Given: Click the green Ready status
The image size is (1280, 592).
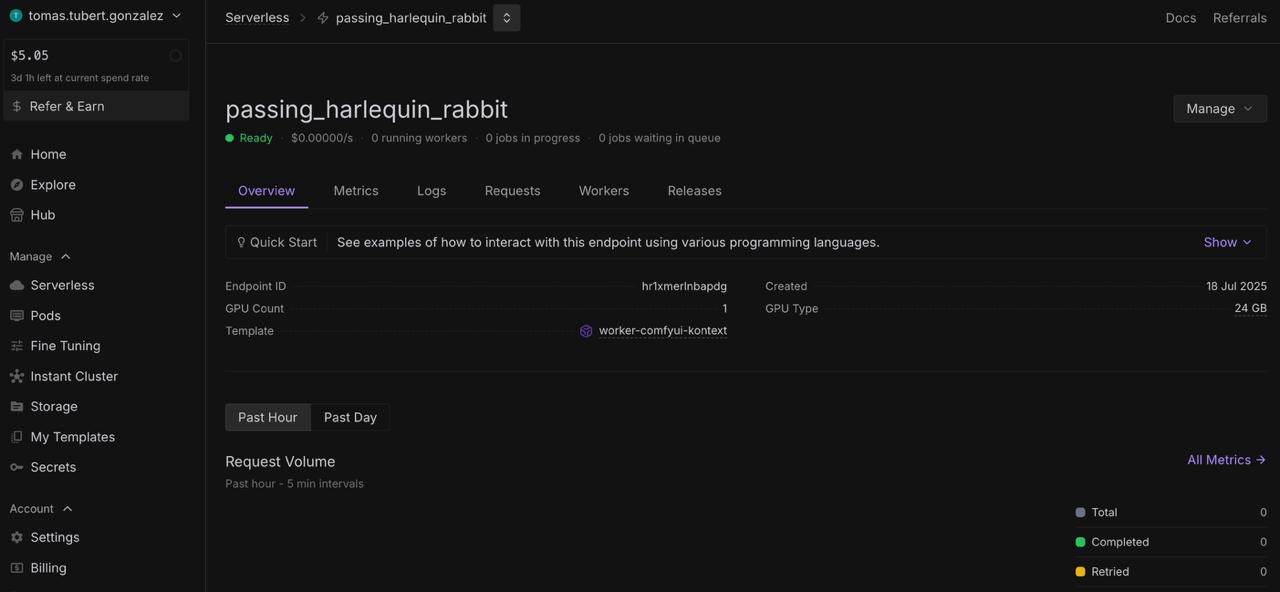Looking at the screenshot, I should [249, 138].
